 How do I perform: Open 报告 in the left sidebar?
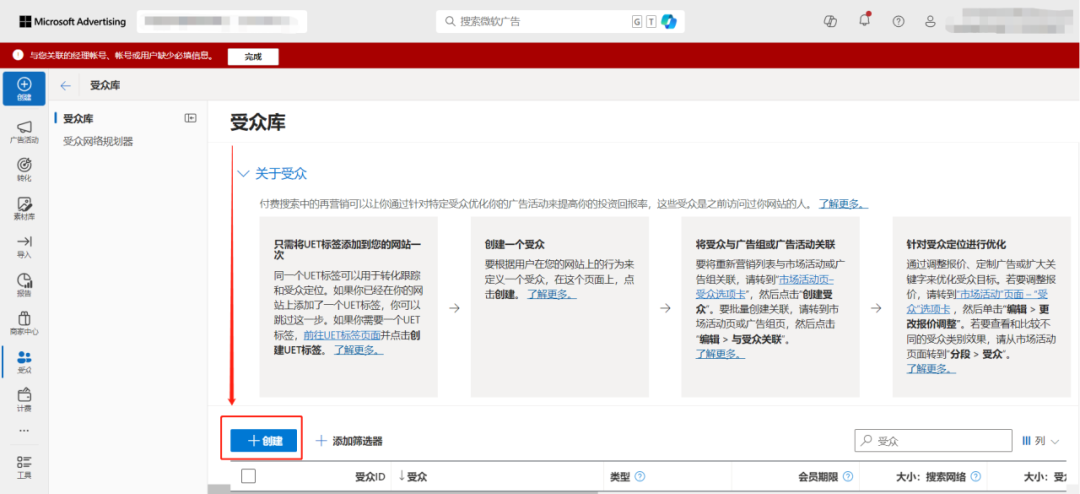pyautogui.click(x=24, y=285)
